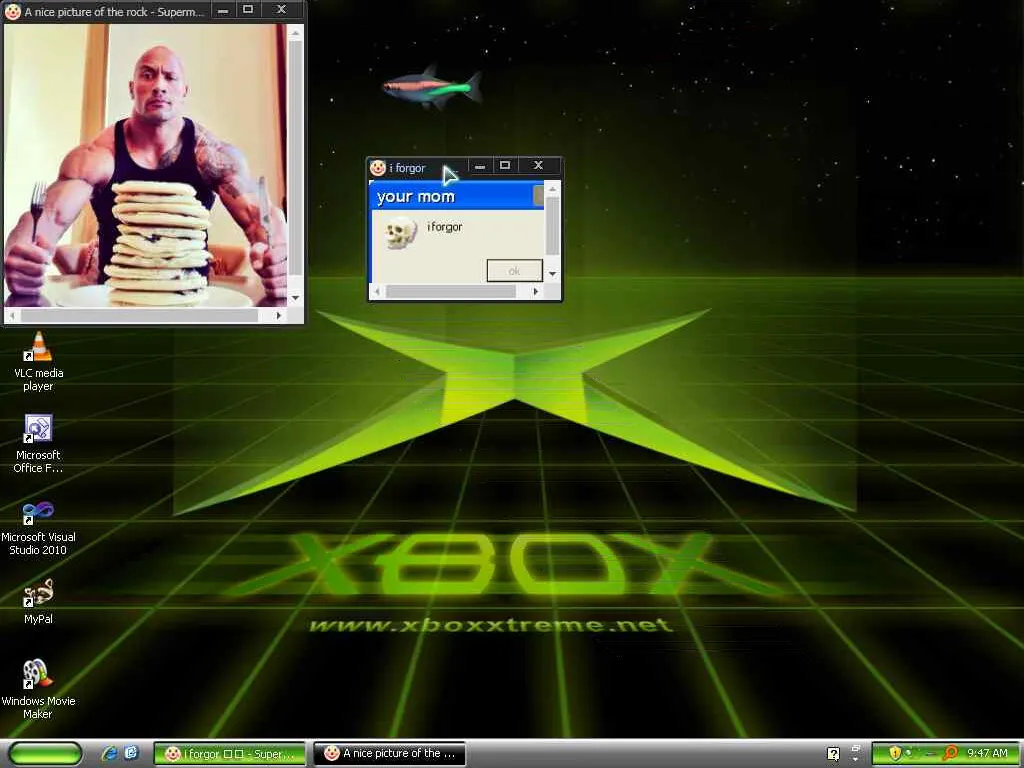Open Windows Movie Maker desktop shortcut
The image size is (1024, 768).
(x=38, y=689)
